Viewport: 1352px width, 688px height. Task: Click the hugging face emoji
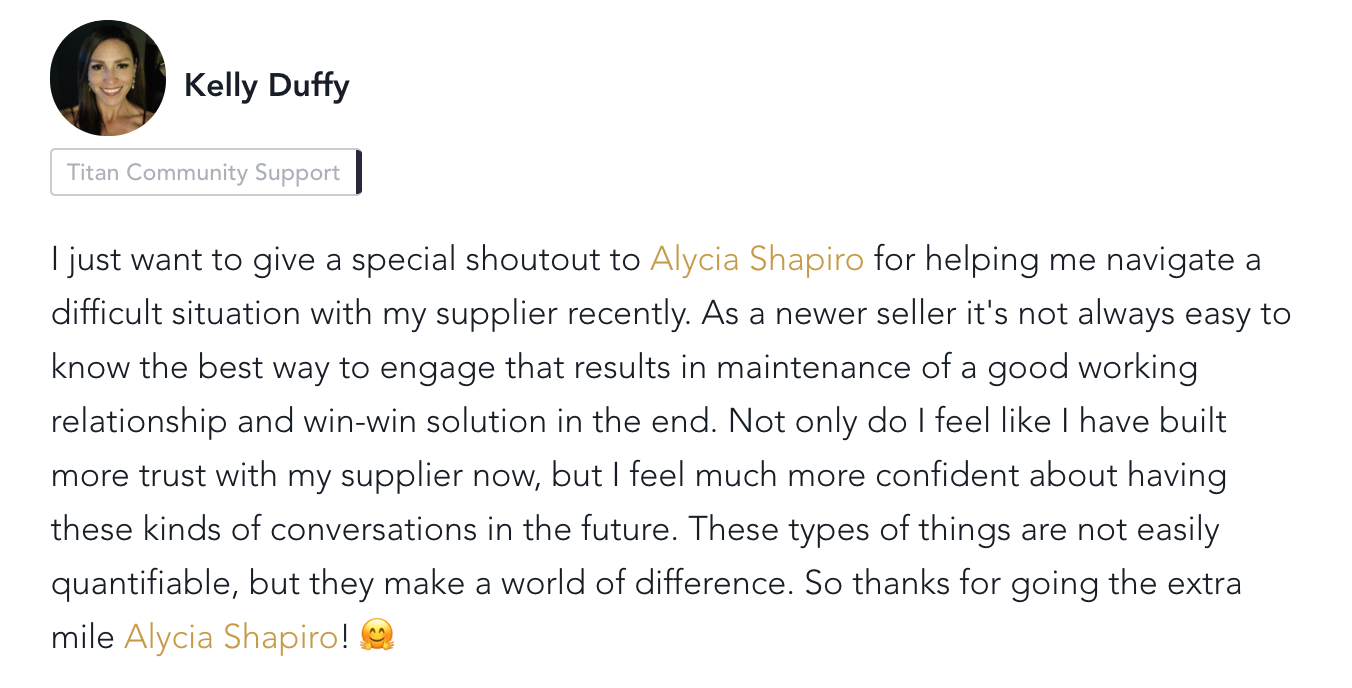378,636
